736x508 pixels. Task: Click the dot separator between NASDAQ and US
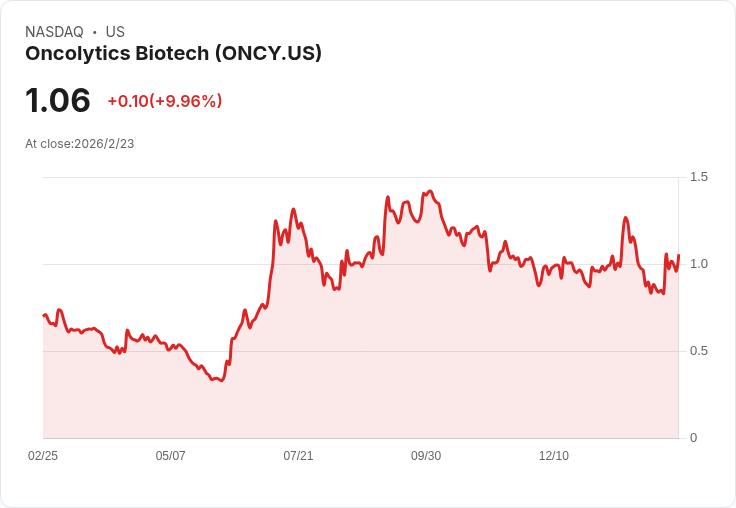click(x=94, y=32)
